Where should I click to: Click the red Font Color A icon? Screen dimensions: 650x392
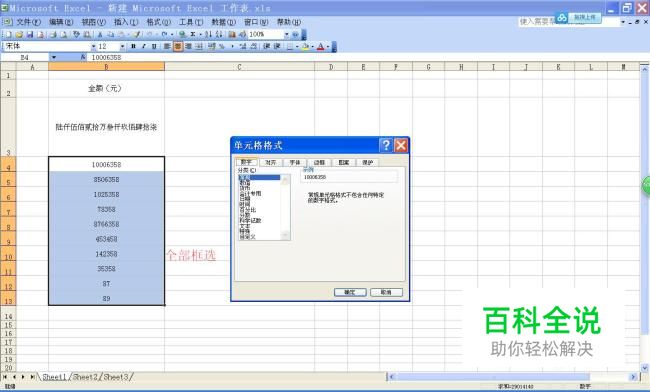320,47
